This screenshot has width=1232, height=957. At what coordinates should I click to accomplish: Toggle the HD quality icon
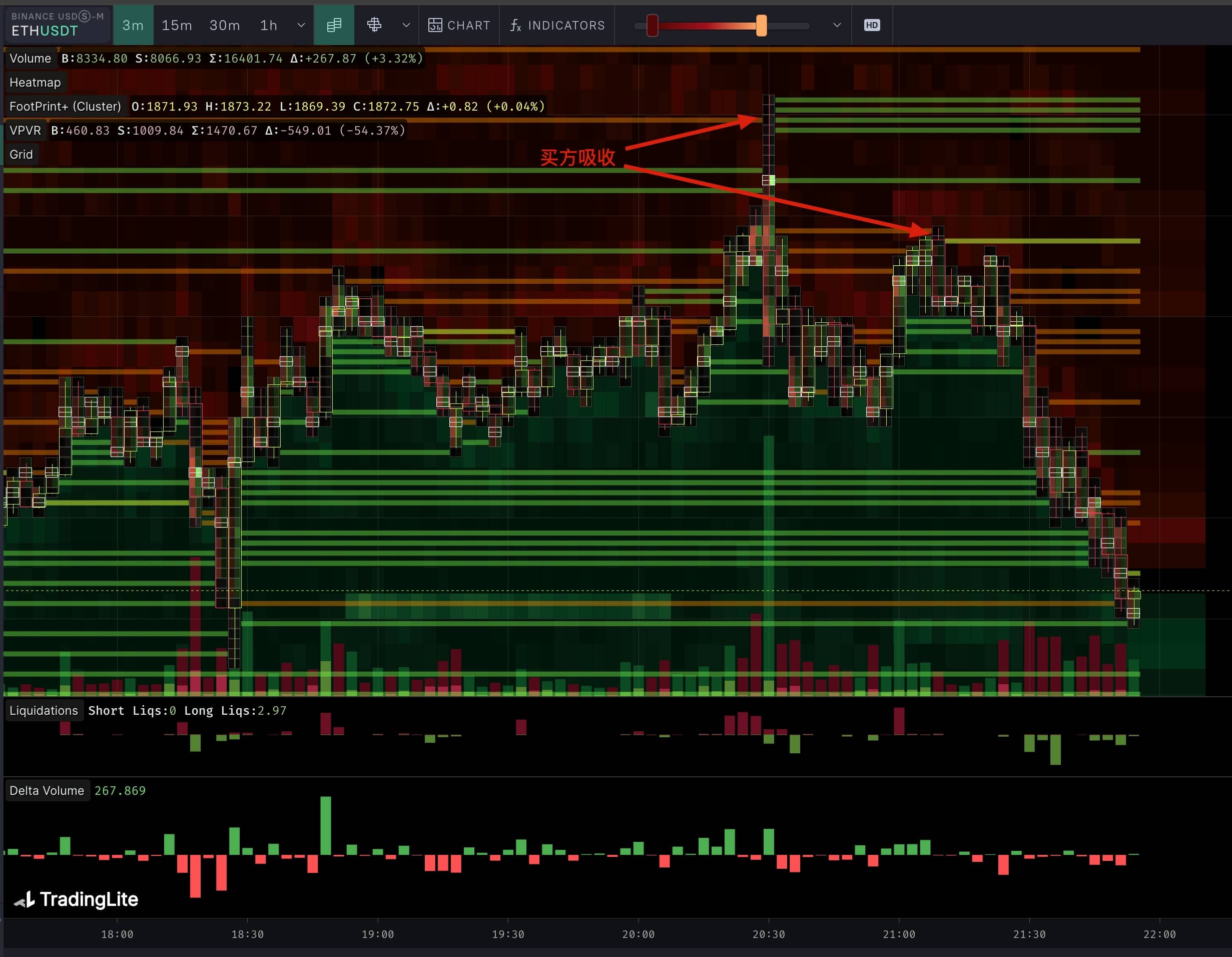pyautogui.click(x=872, y=26)
